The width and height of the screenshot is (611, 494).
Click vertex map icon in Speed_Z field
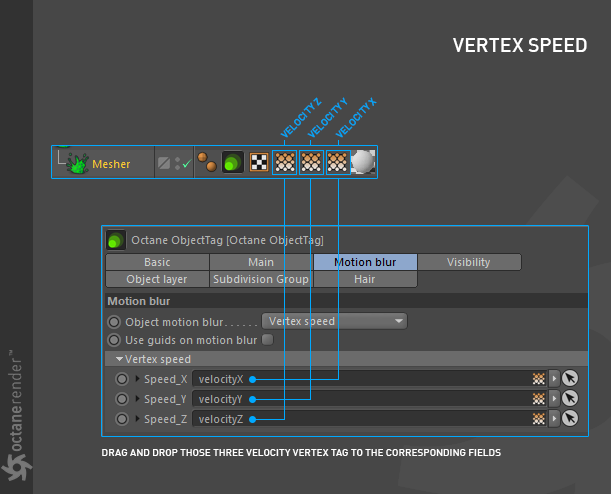pos(539,419)
